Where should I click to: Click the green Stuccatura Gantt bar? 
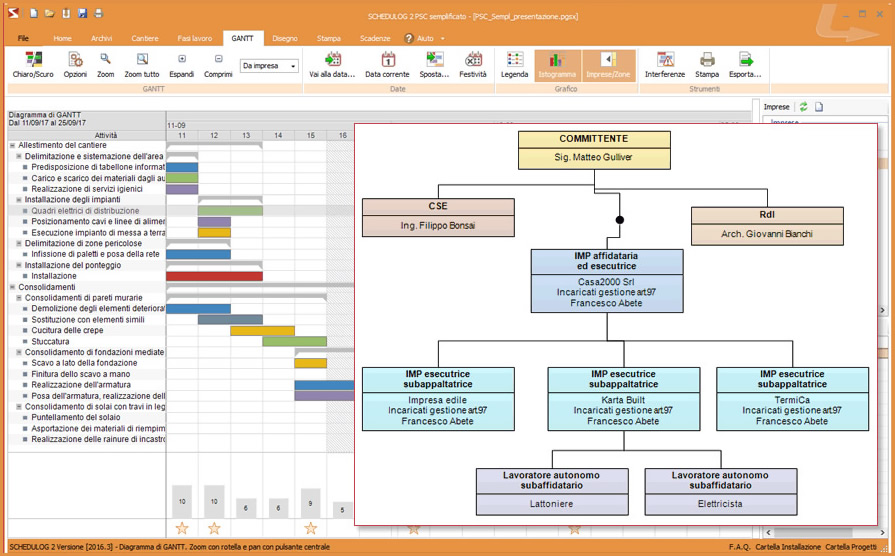(x=295, y=341)
